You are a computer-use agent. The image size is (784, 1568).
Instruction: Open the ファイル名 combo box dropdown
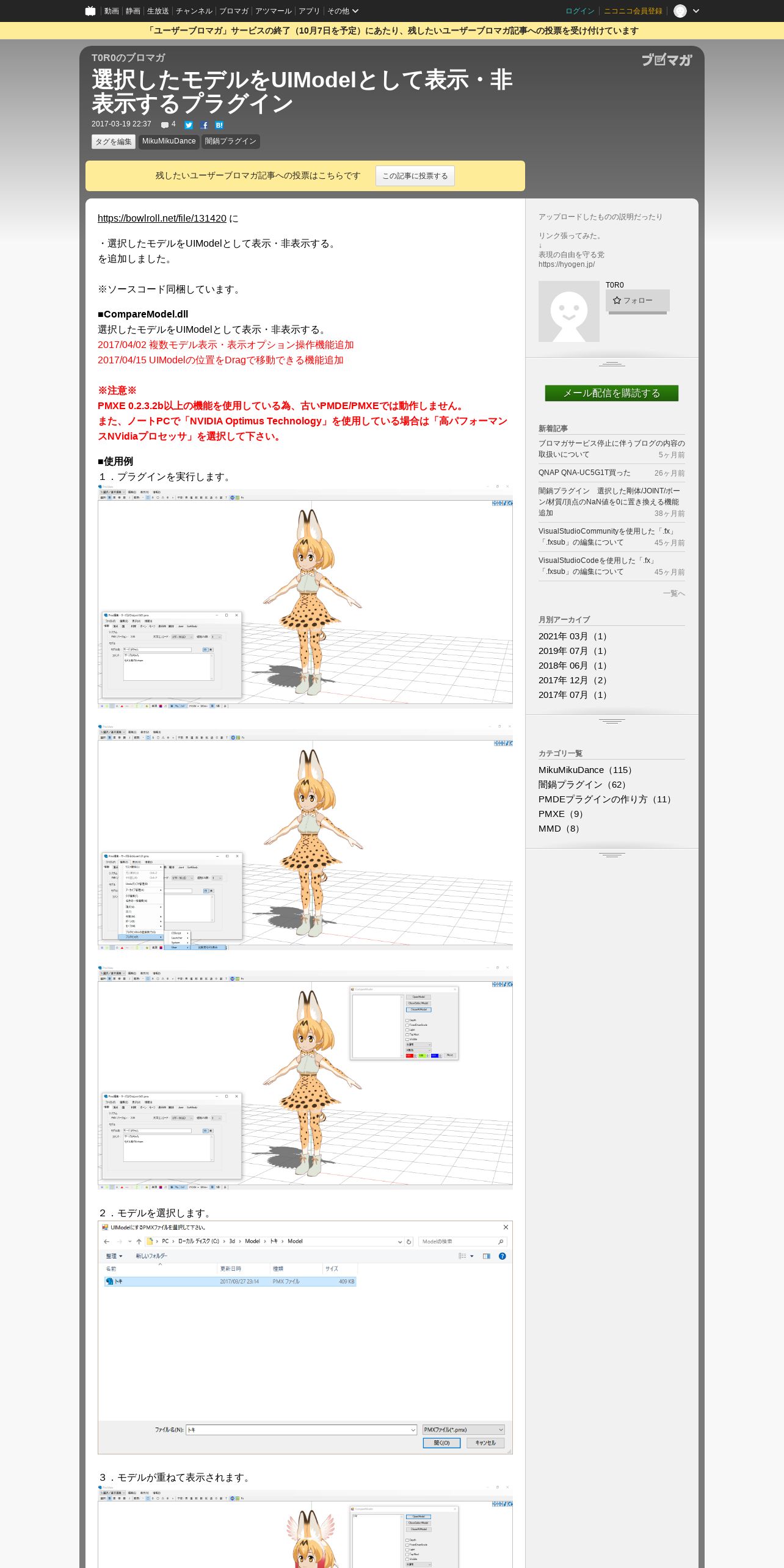[413, 1429]
